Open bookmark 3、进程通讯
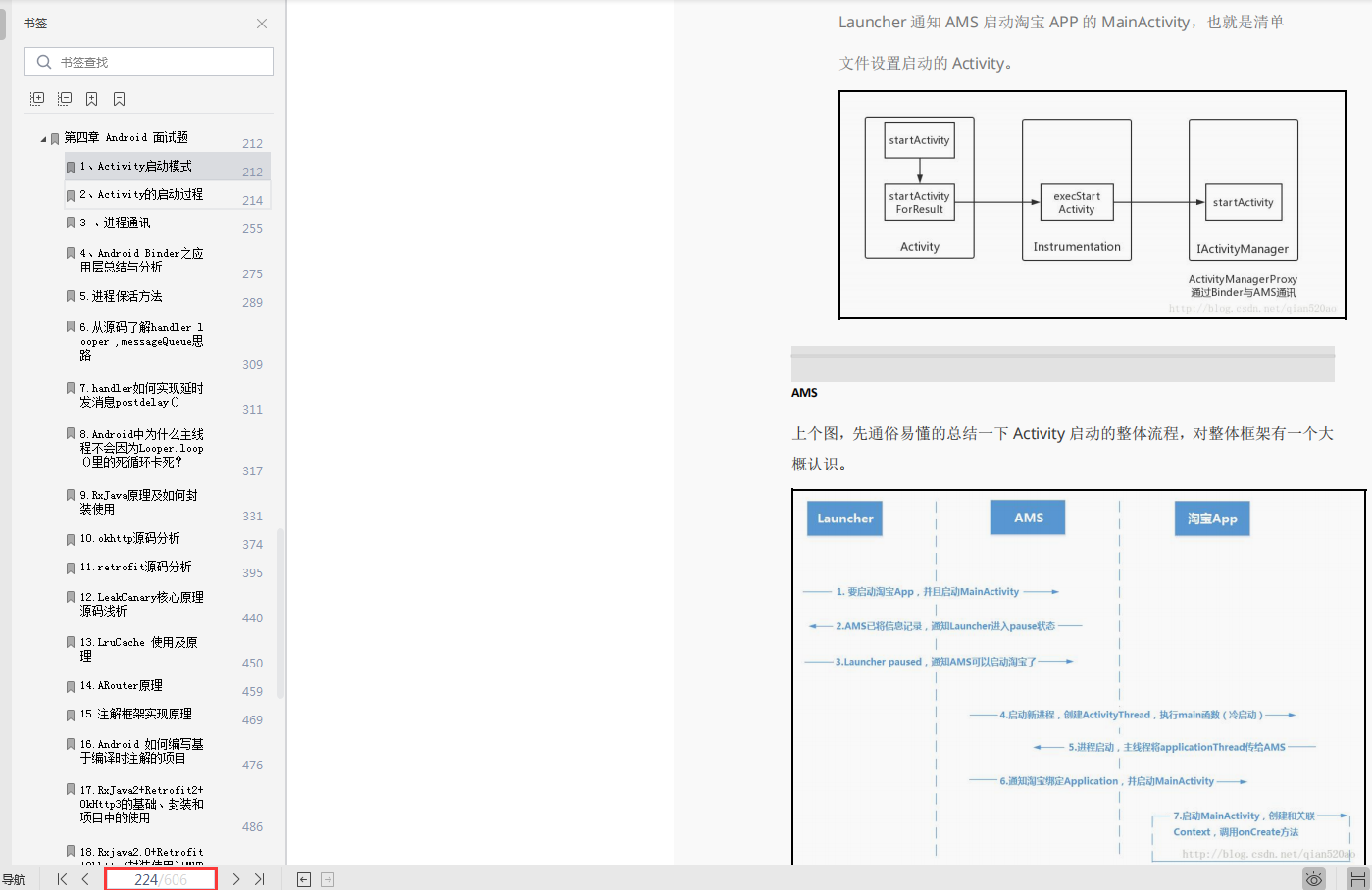 [x=115, y=223]
